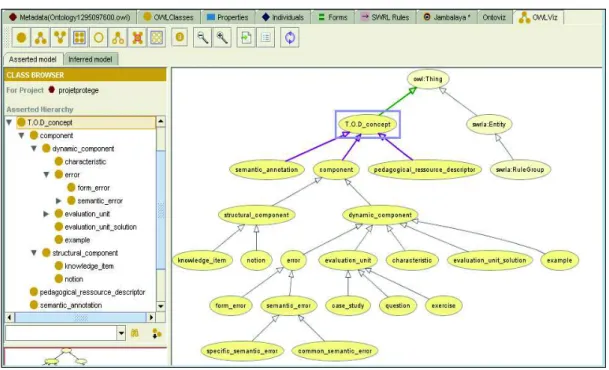Open the Ontoviz tab
609x370 pixels.
click(494, 17)
